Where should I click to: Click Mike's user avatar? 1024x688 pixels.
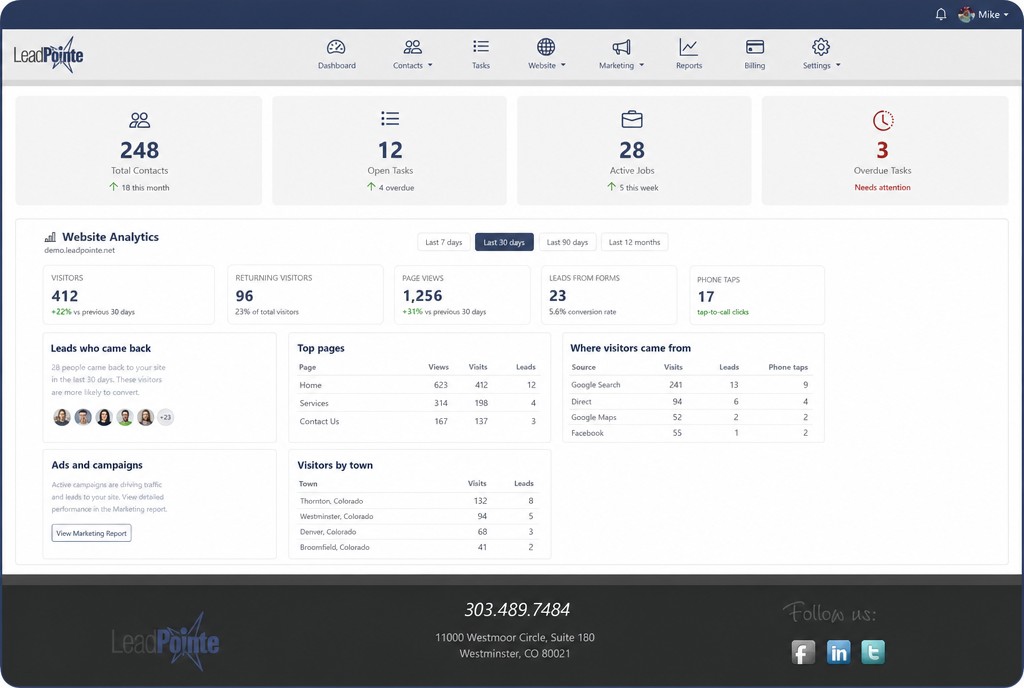click(x=967, y=14)
